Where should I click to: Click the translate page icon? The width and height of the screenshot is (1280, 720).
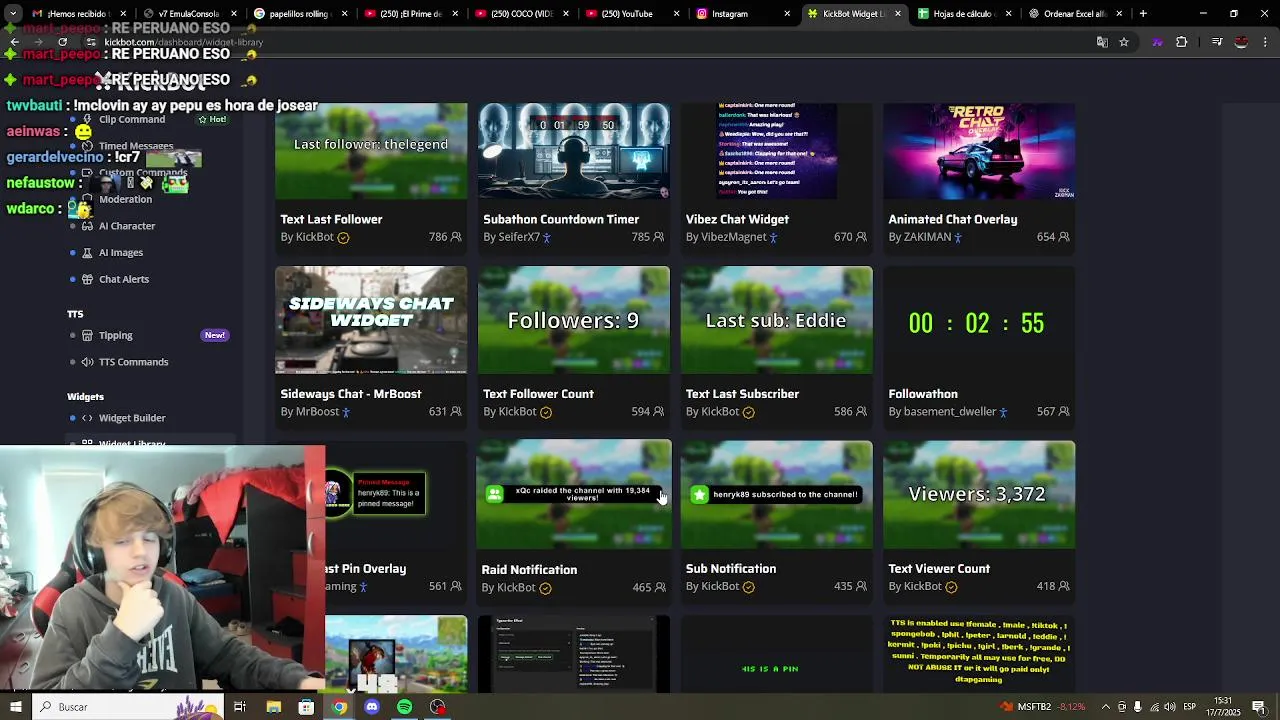1102,42
